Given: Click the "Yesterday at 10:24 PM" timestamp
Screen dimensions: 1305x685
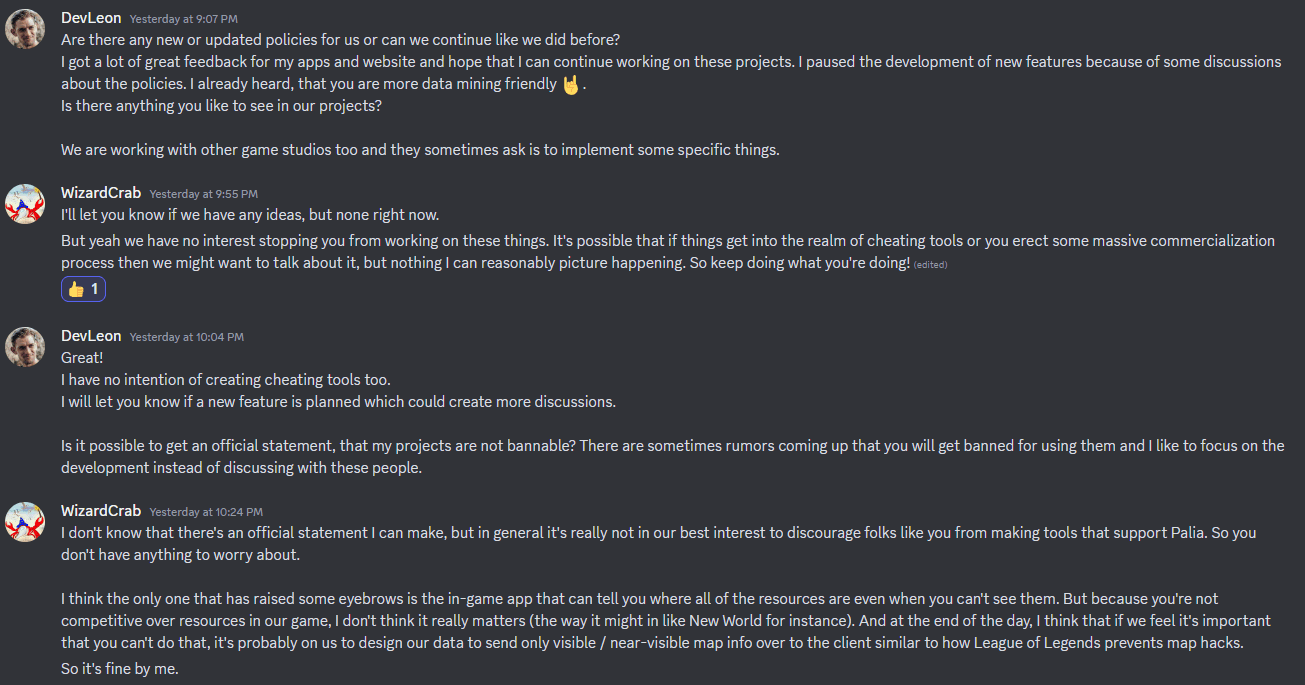Looking at the screenshot, I should click(207, 512).
